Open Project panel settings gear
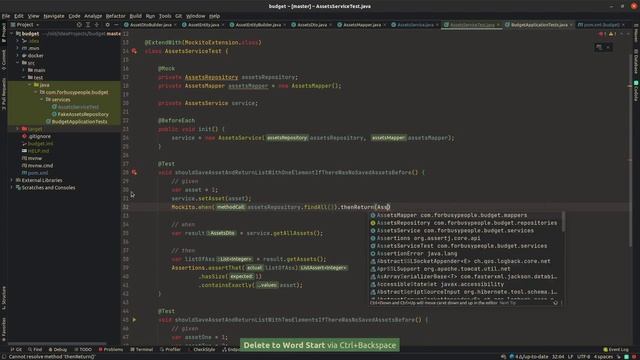Viewport: 640px width, 360px height. click(x=107, y=25)
